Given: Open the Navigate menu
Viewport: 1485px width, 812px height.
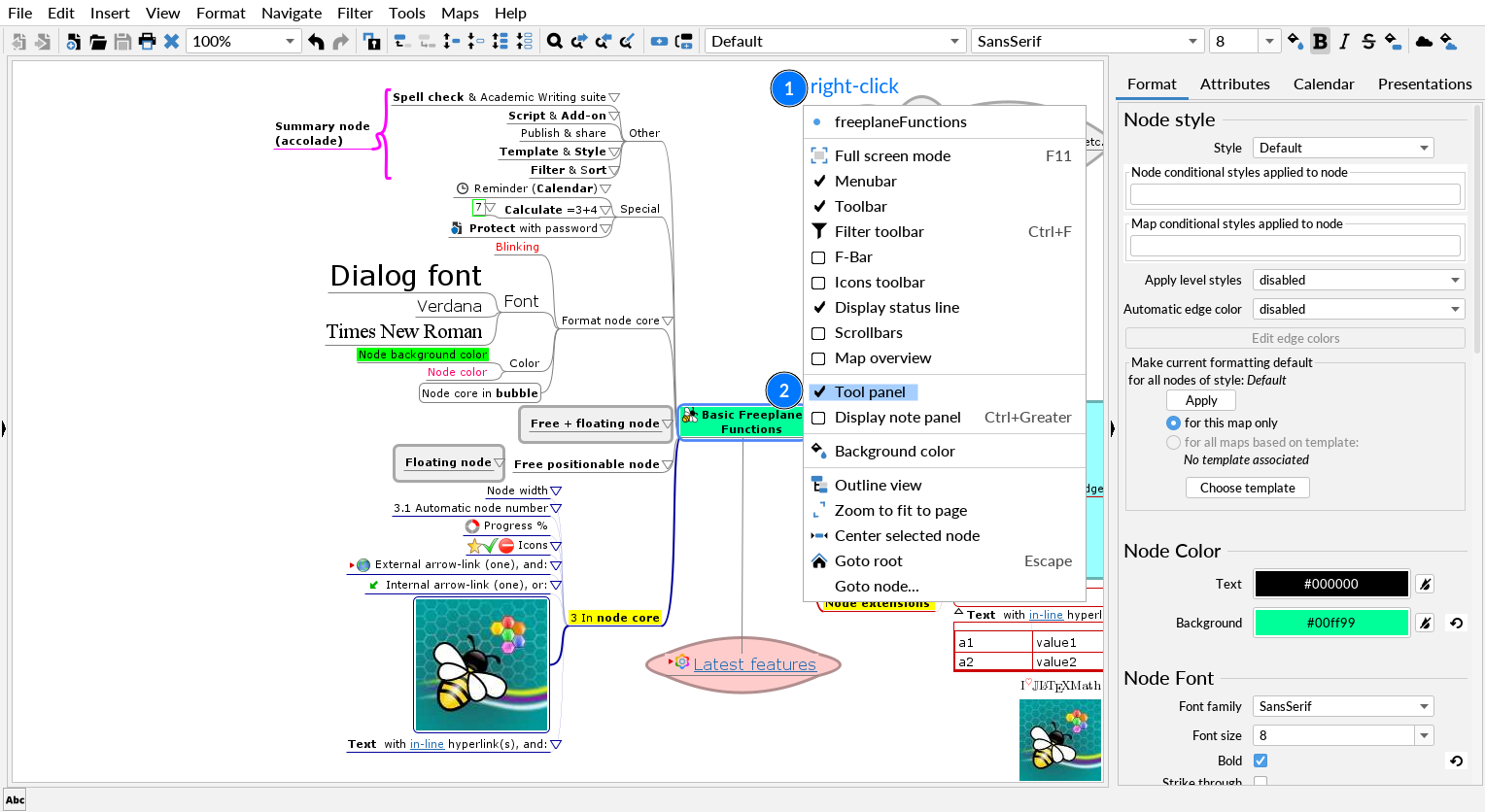Looking at the screenshot, I should tap(292, 13).
